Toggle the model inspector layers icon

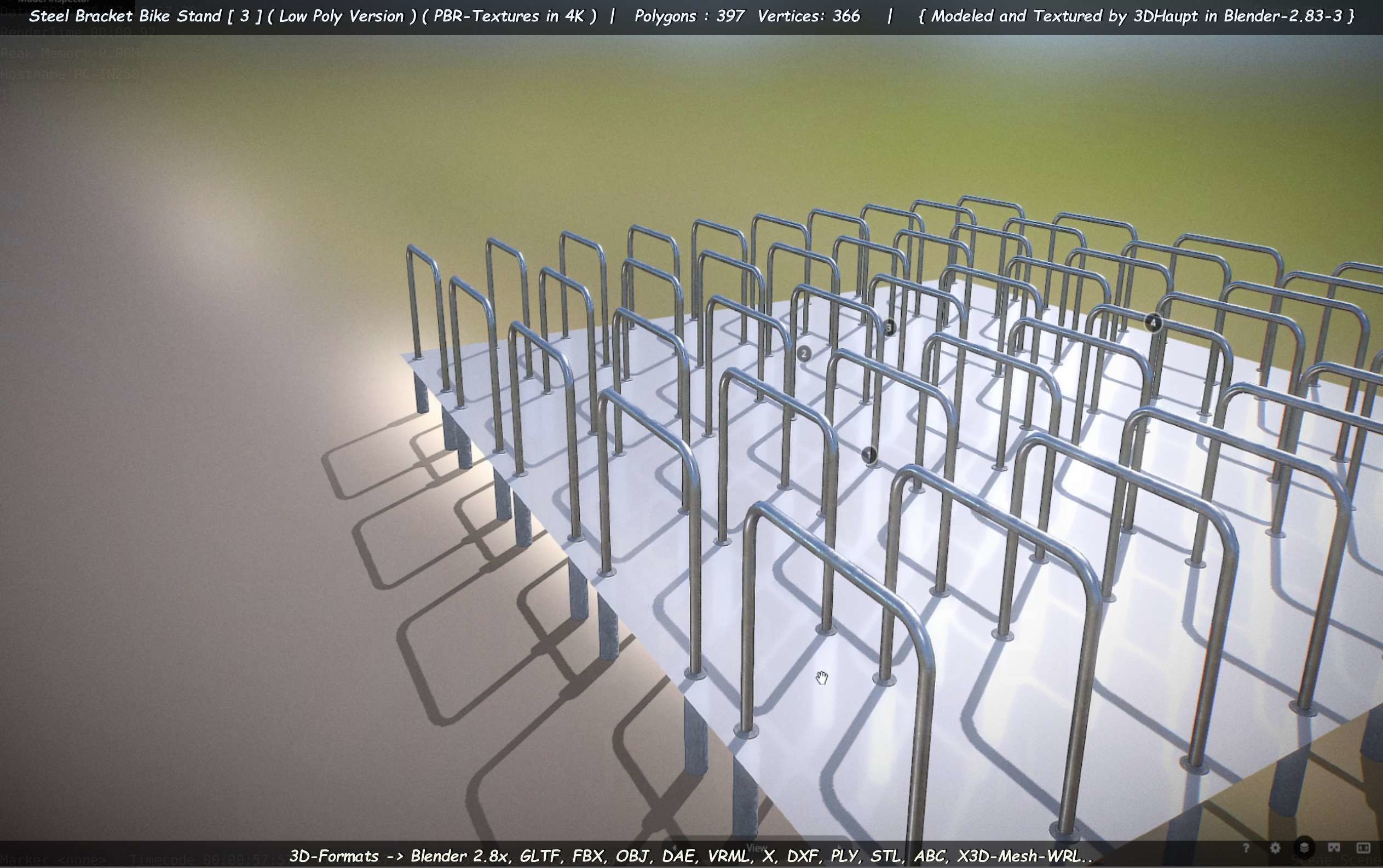pyautogui.click(x=1304, y=847)
